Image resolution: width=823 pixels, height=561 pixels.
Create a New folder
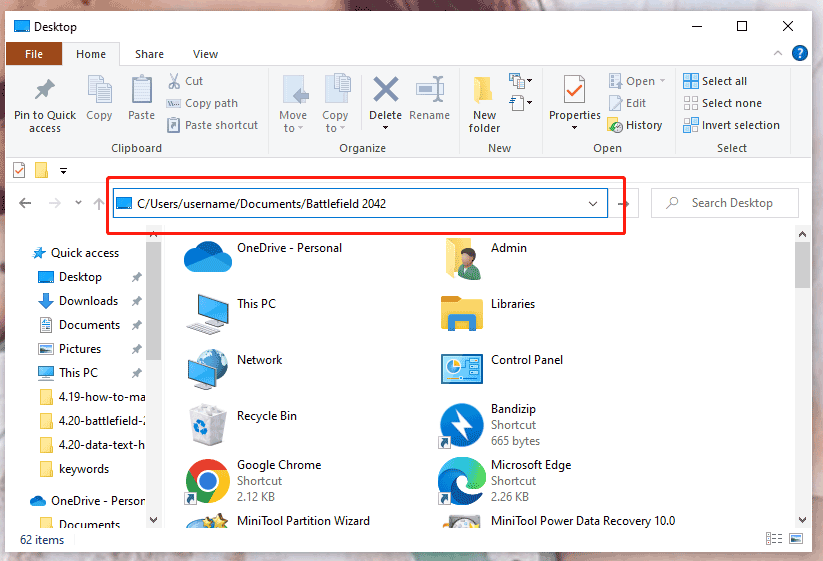484,104
